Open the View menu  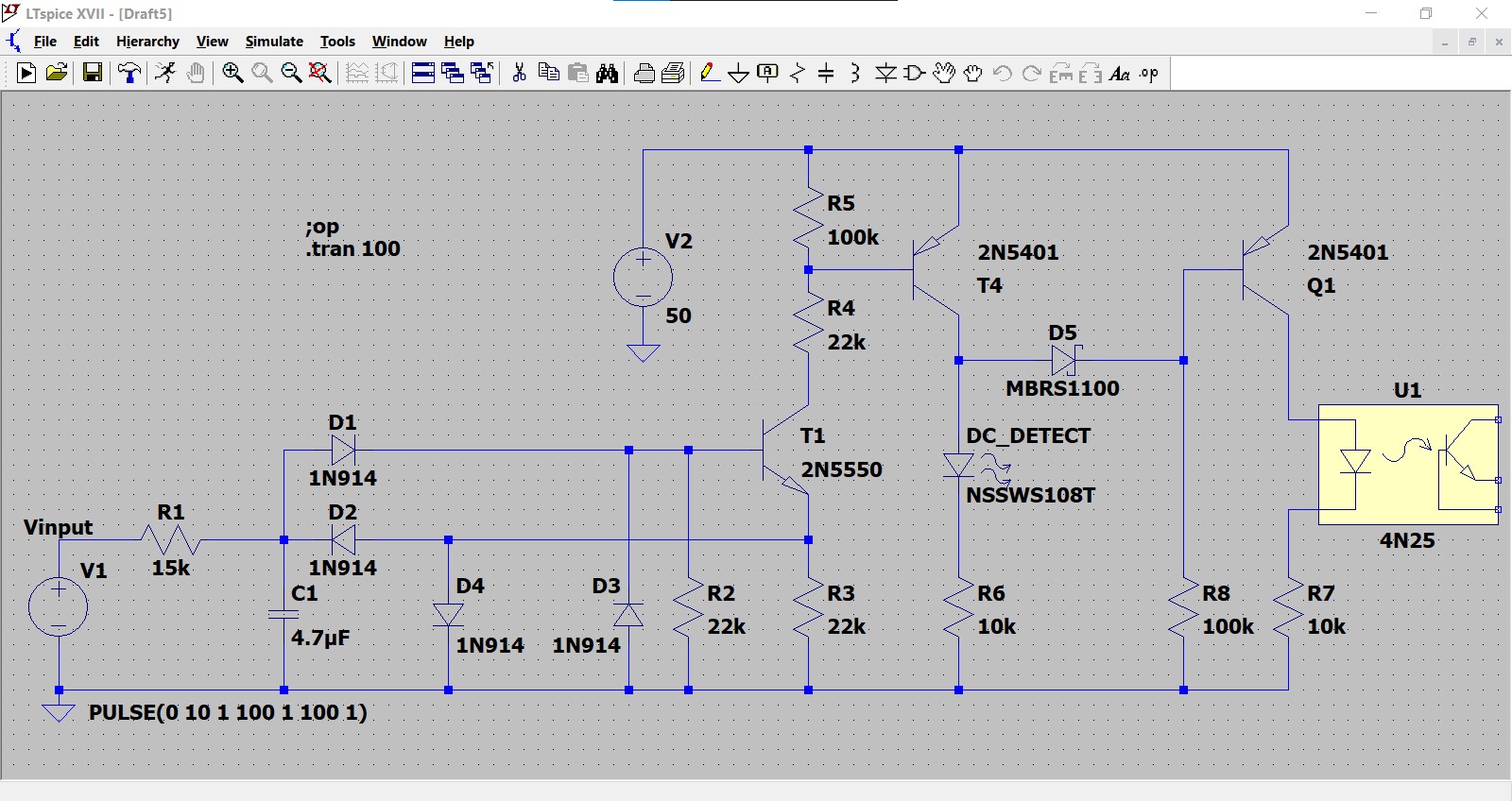[213, 42]
